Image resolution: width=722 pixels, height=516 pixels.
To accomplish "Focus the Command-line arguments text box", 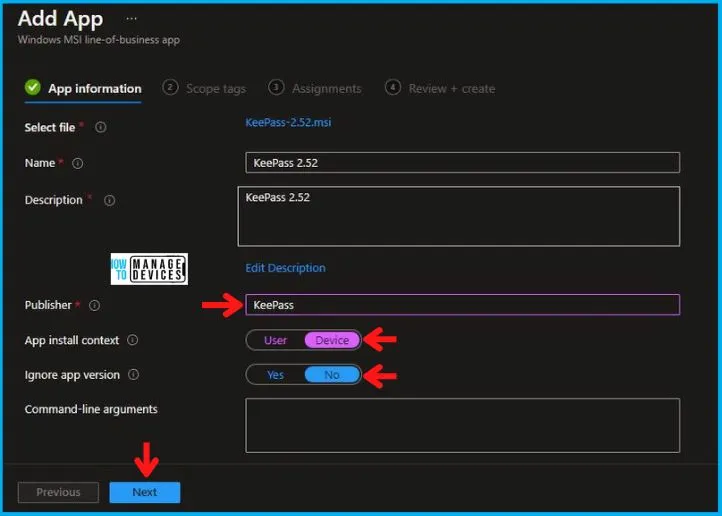I will (462, 425).
